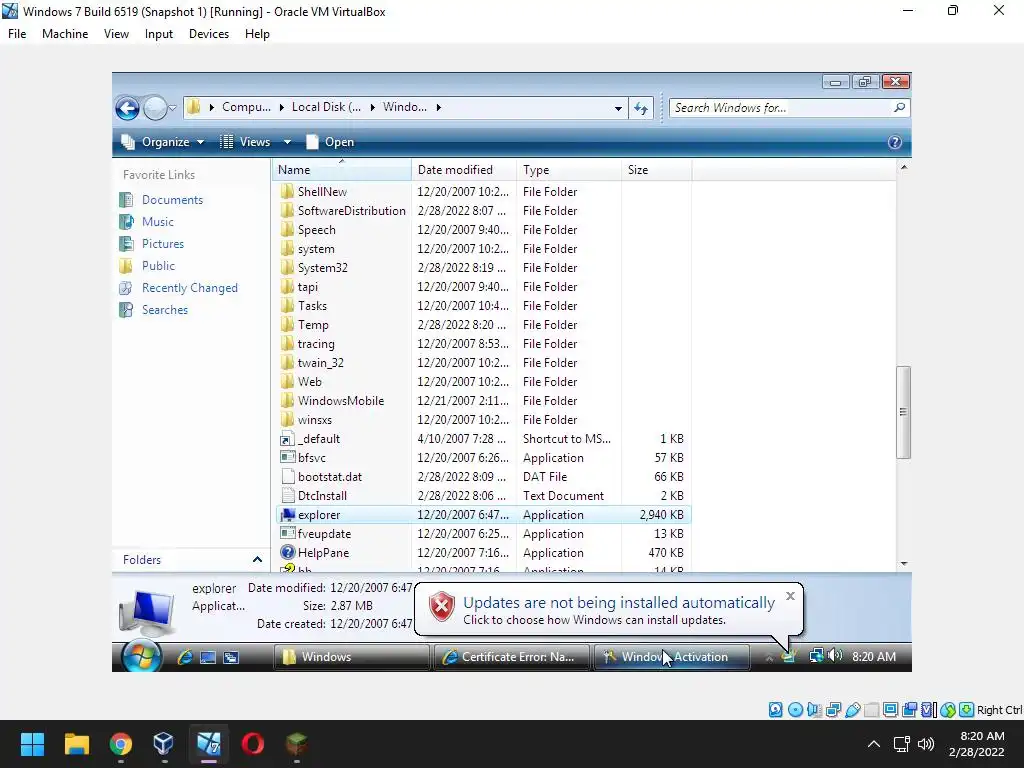Select the HelpPane application
1024x768 pixels.
click(323, 552)
